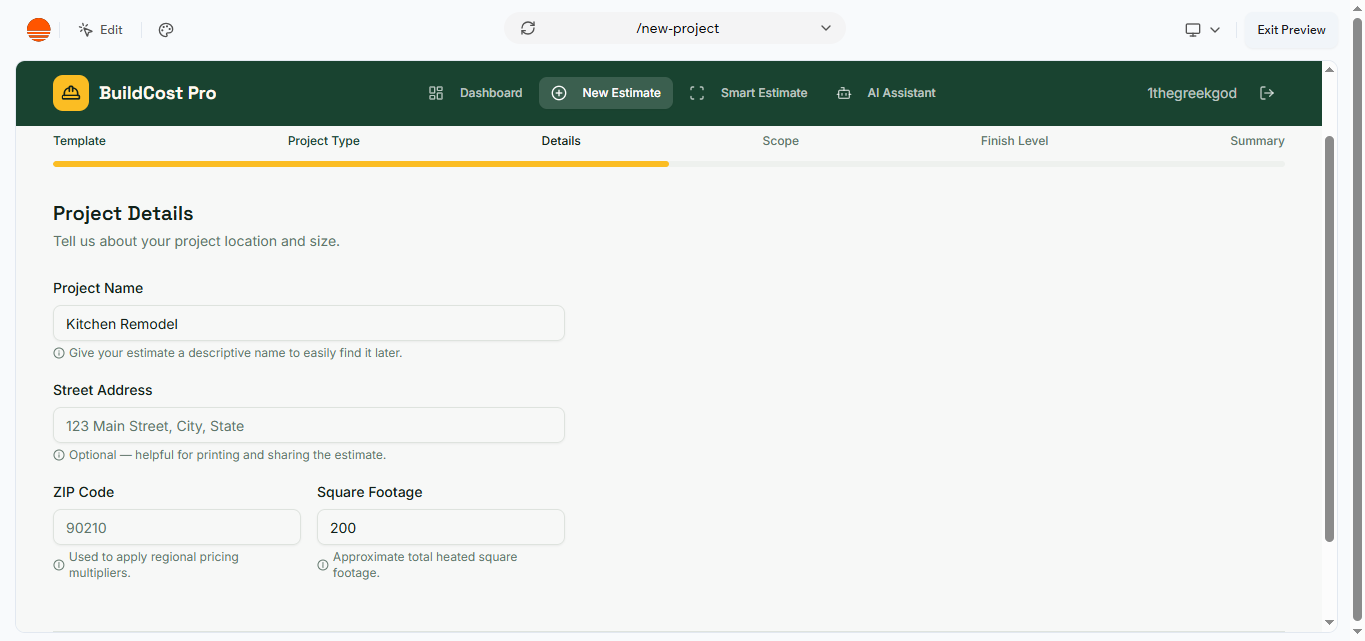This screenshot has height=641, width=1365.
Task: Click the BuildCost Pro hard hat logo
Action: click(71, 93)
